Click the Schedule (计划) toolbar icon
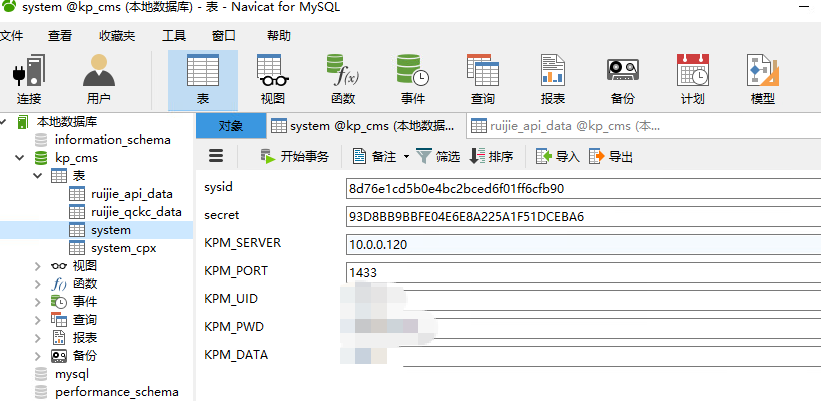Screen dimensions: 821x401 [x=692, y=79]
